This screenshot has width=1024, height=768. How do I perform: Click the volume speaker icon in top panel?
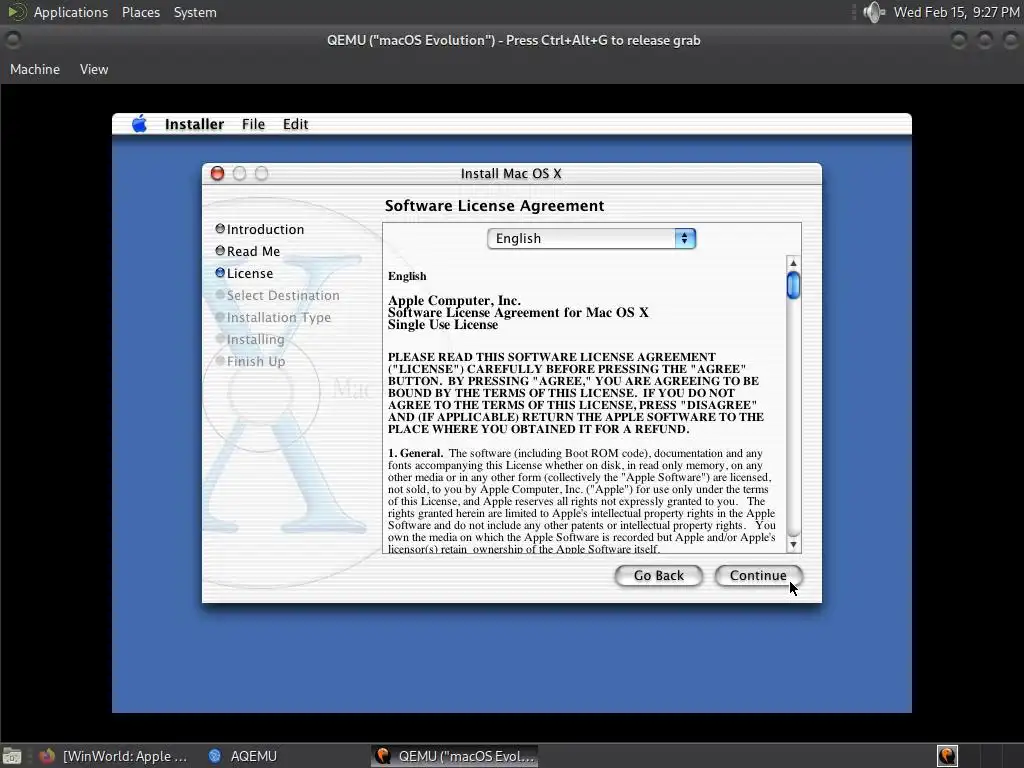tap(874, 12)
